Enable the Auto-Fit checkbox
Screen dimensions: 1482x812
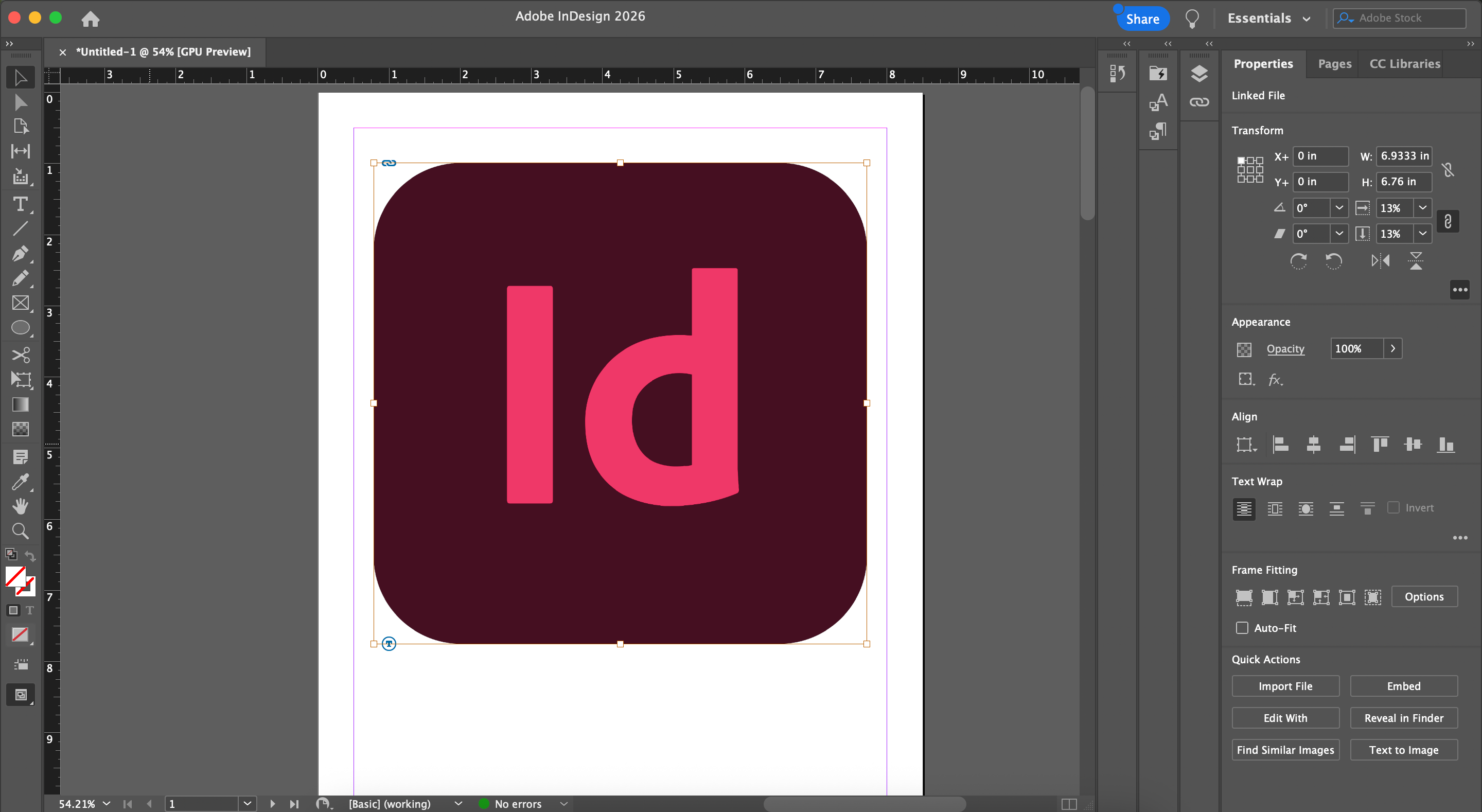coord(1242,628)
